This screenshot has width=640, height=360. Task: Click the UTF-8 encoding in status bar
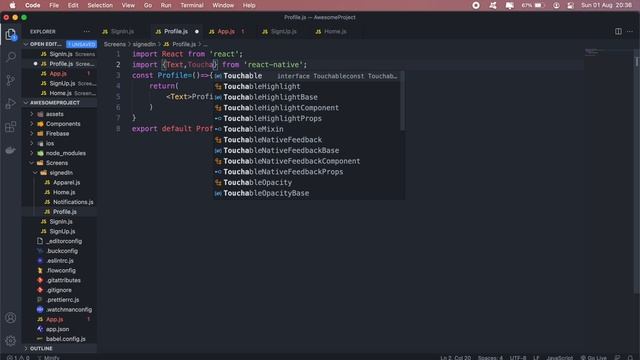tap(518, 358)
